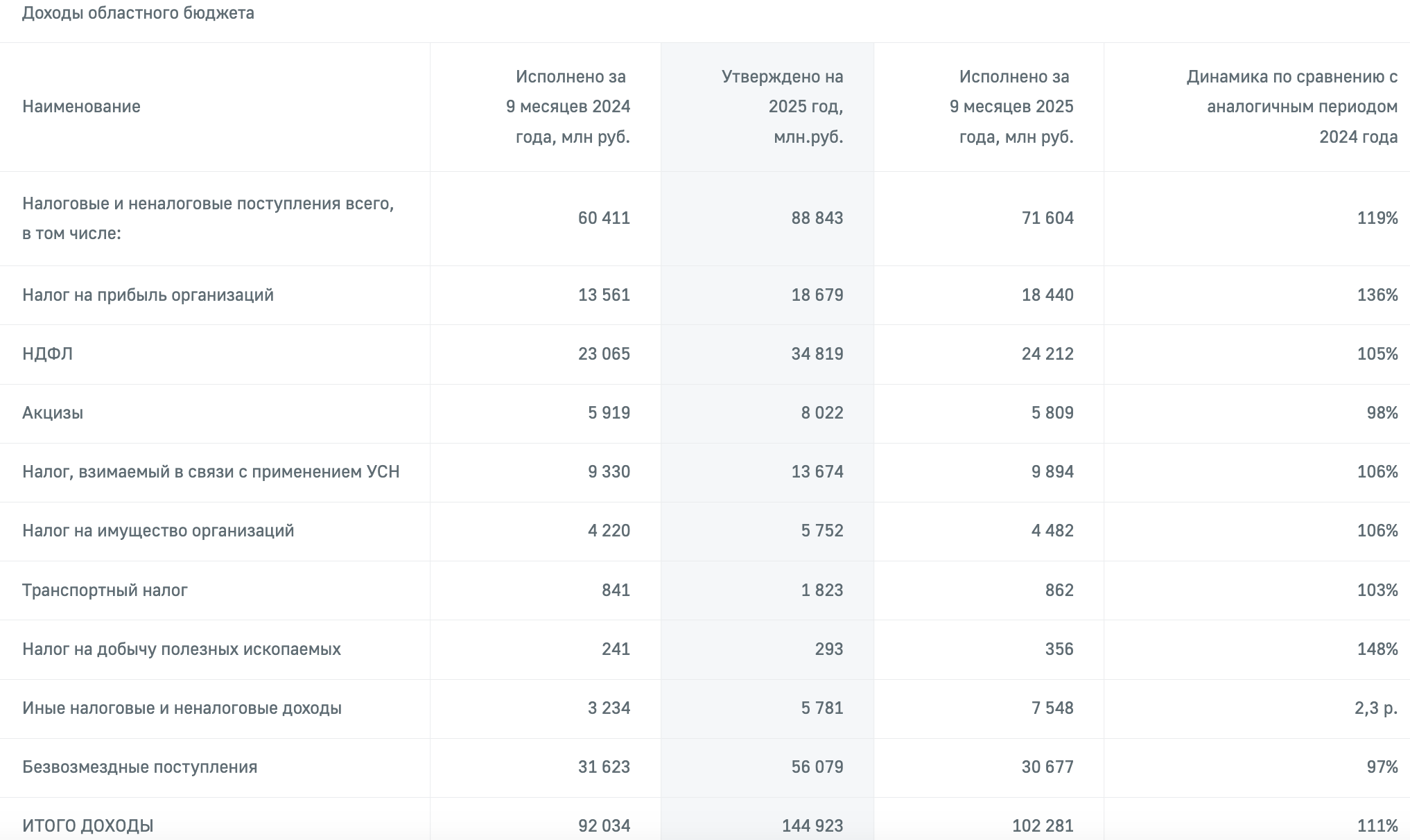Click 'Утверждено на 2025 год' column header
This screenshot has width=1410, height=840.
(782, 107)
